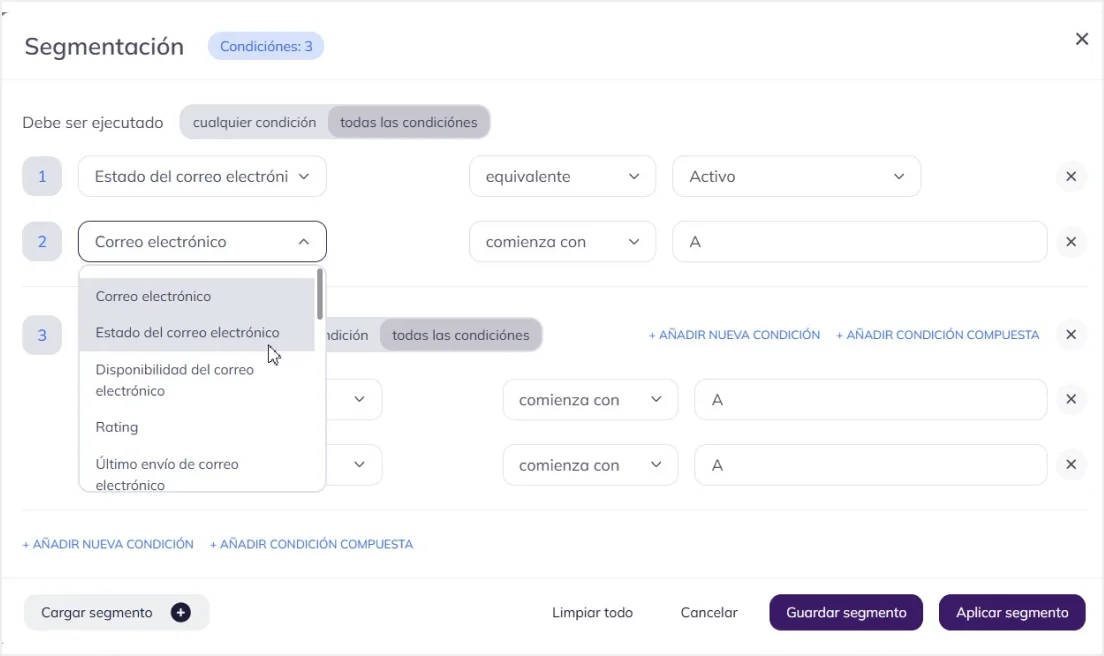This screenshot has width=1104, height=656.
Task: Remove condition 1 with its X icon
Action: click(x=1071, y=177)
